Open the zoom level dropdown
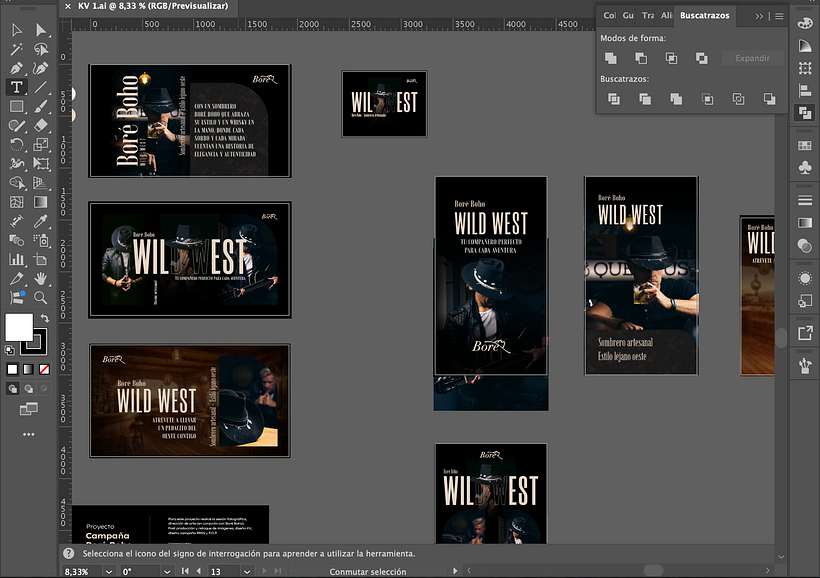The image size is (820, 578). click(108, 572)
